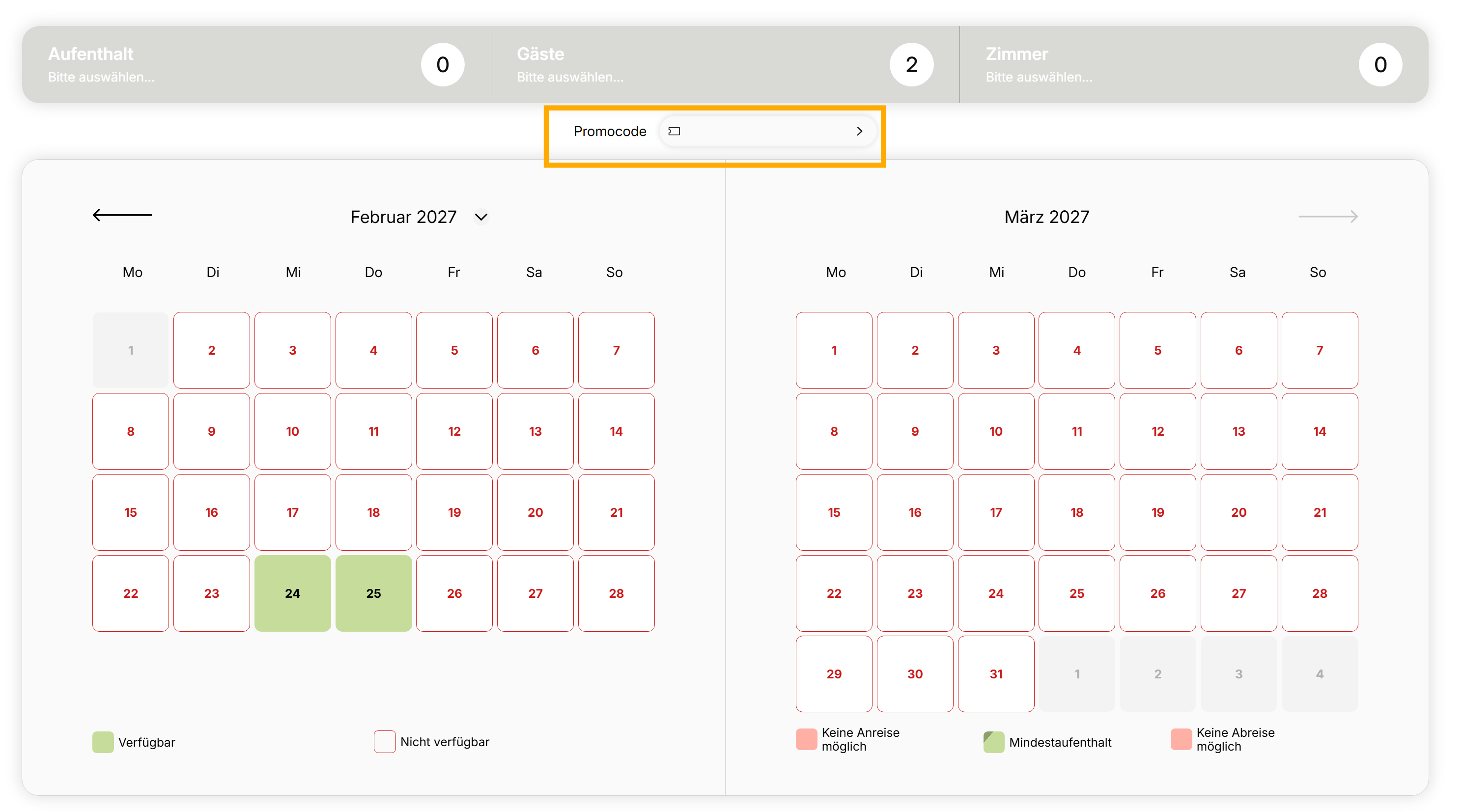This screenshot has height=812, width=1464.
Task: Click the Zimmer counter showing 0
Action: [x=1381, y=64]
